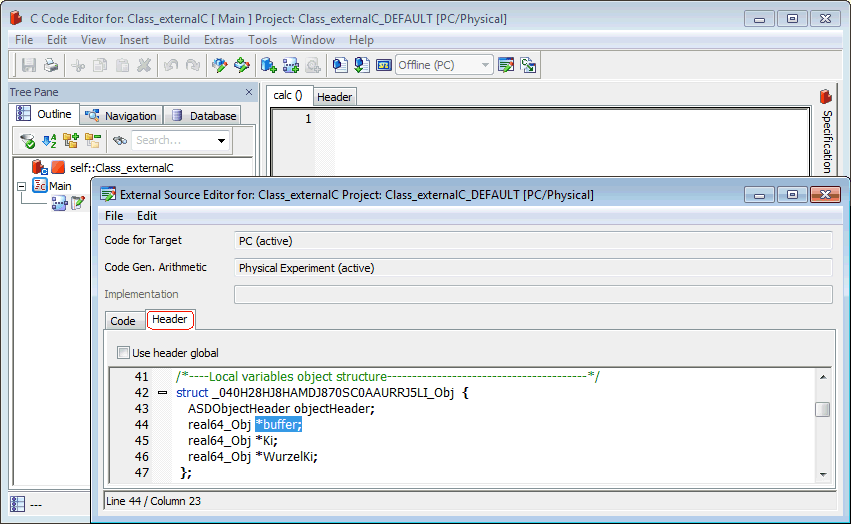Click the Delete X toolbar icon

pos(144,65)
